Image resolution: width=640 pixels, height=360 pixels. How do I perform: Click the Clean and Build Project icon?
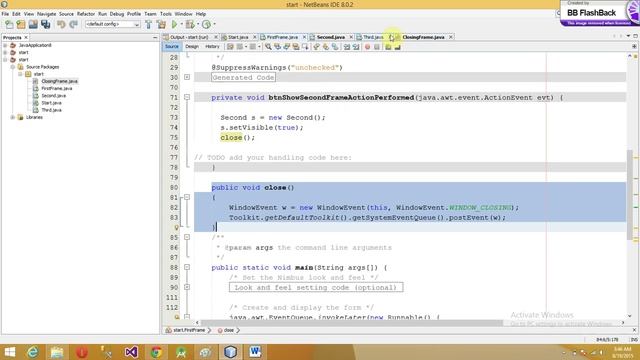(161, 24)
